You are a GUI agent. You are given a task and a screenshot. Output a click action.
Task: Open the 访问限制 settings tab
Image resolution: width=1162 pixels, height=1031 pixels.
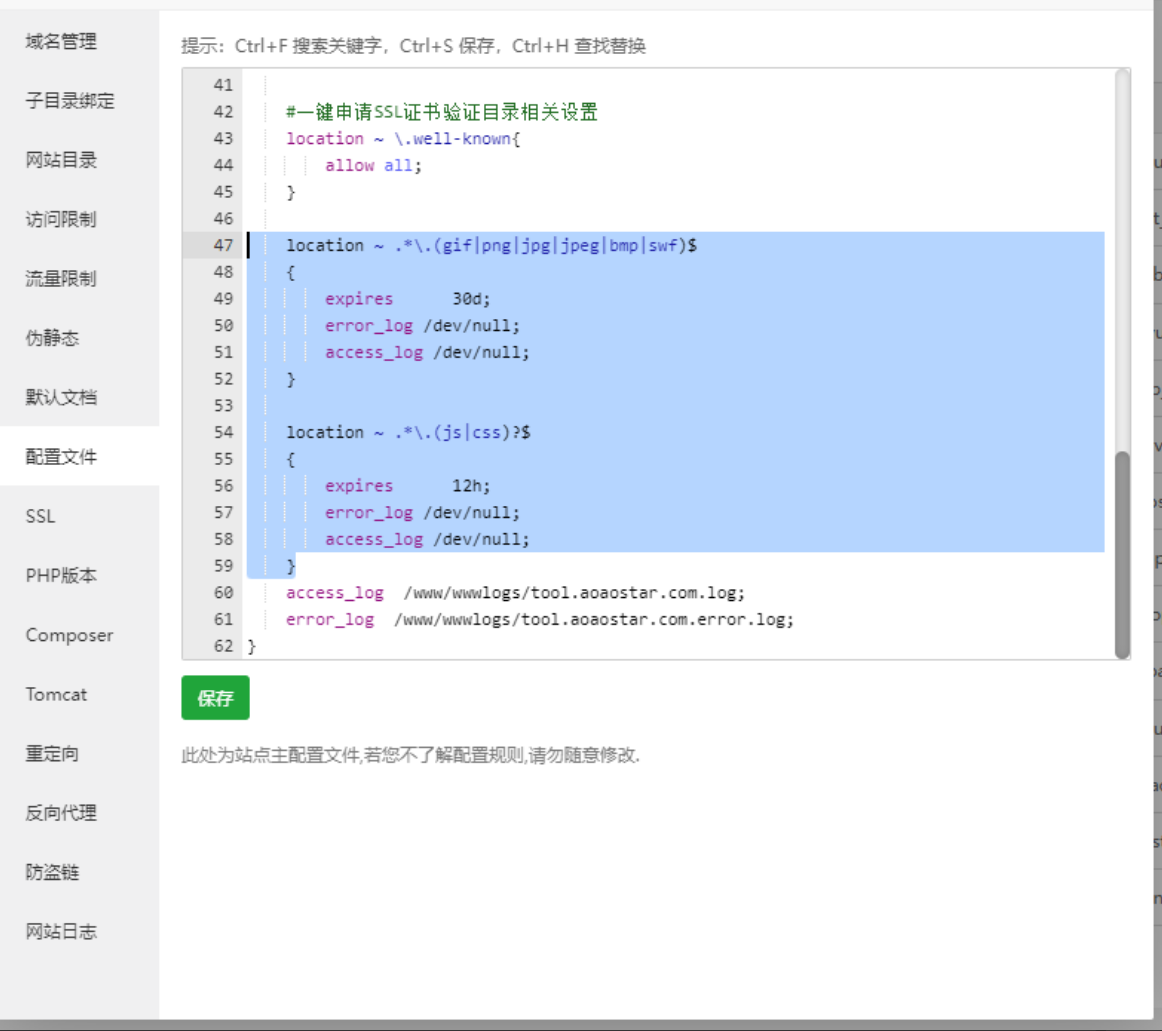pos(61,219)
